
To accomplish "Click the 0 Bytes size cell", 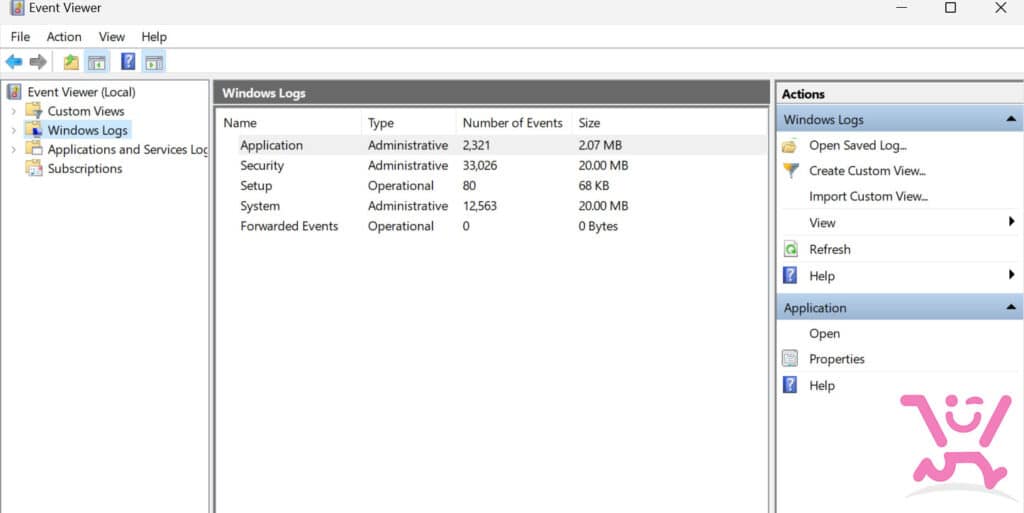I will point(598,226).
